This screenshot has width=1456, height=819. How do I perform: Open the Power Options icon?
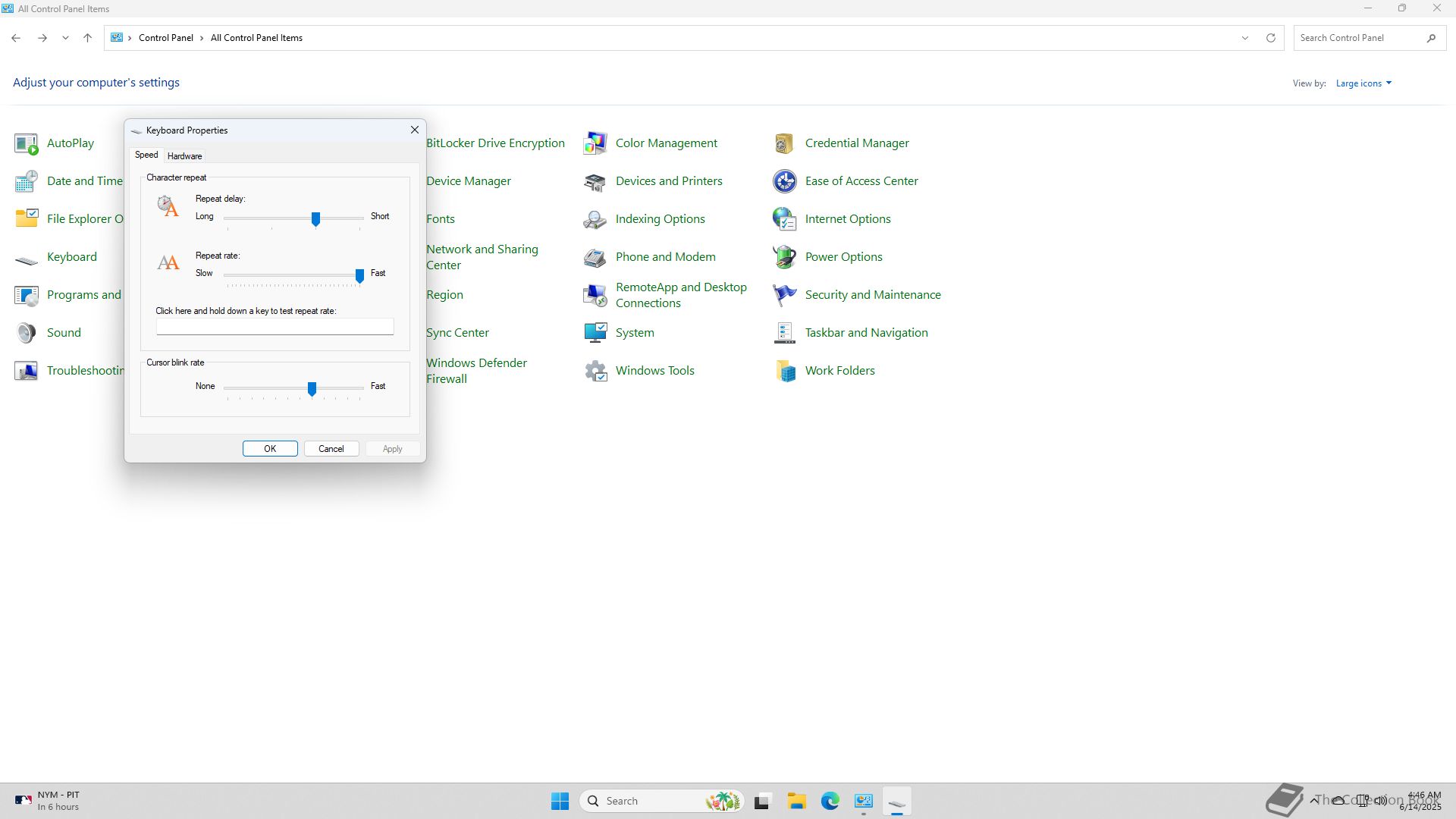click(784, 257)
